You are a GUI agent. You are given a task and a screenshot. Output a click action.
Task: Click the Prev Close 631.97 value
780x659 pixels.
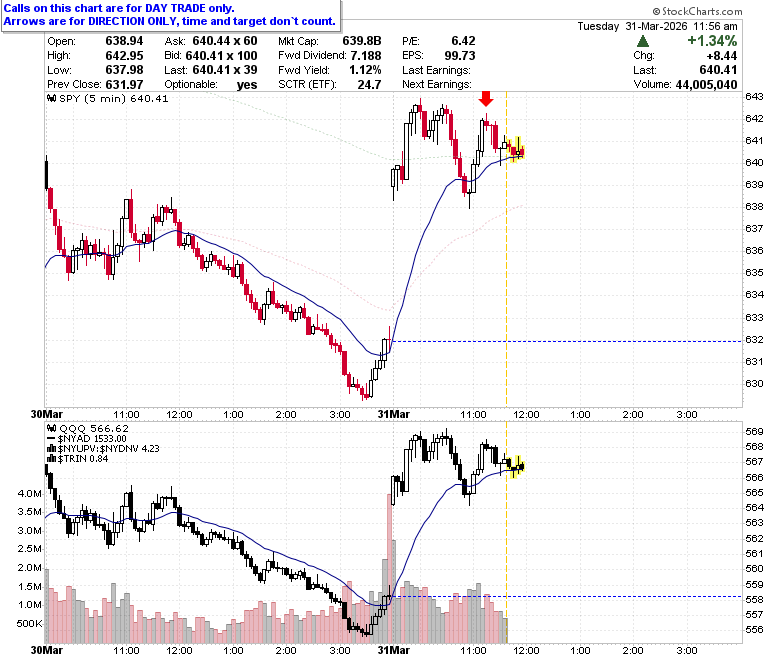tap(124, 85)
